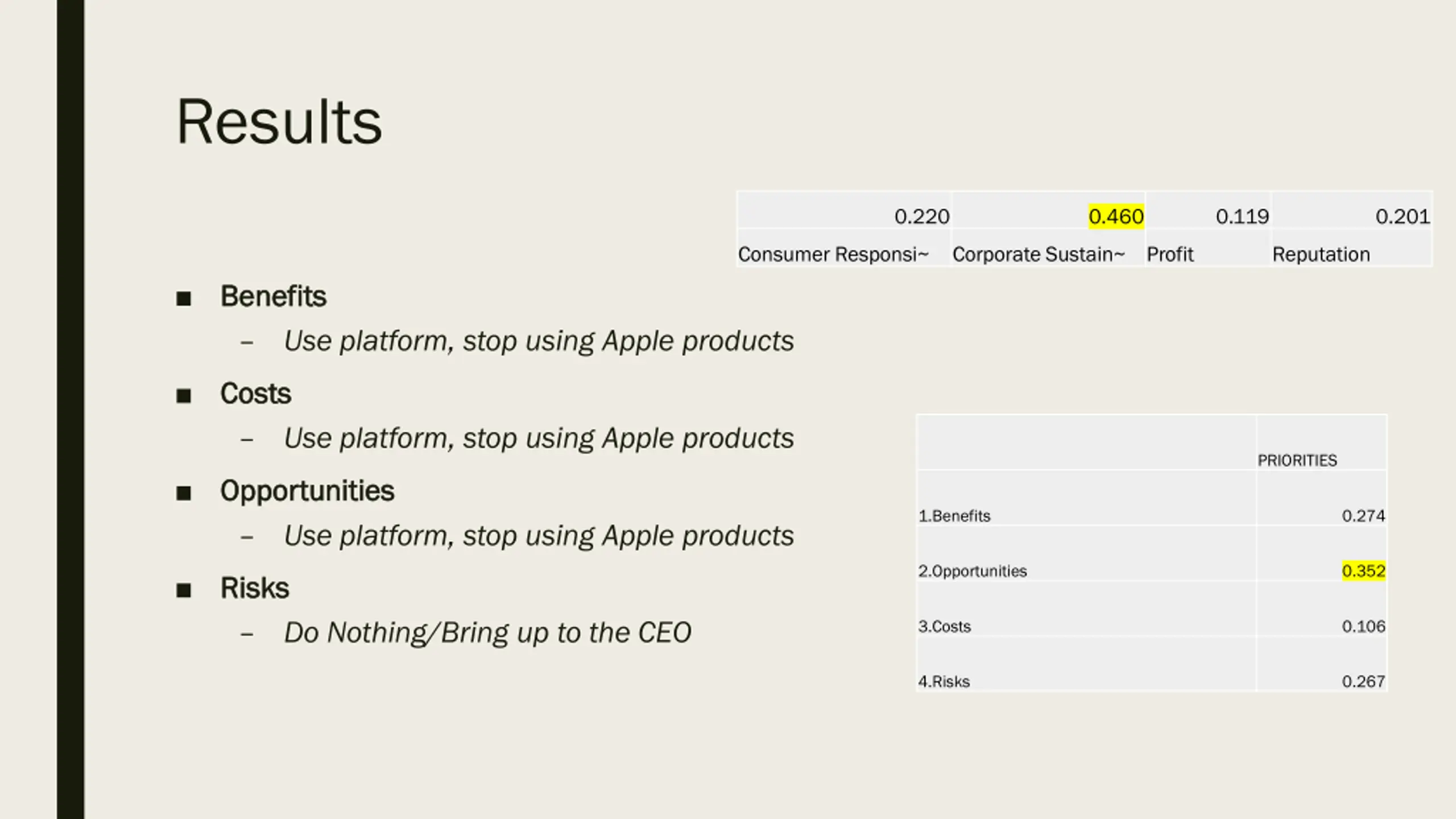Image resolution: width=1456 pixels, height=819 pixels.
Task: Click the Benefits bullet heading
Action: (273, 296)
